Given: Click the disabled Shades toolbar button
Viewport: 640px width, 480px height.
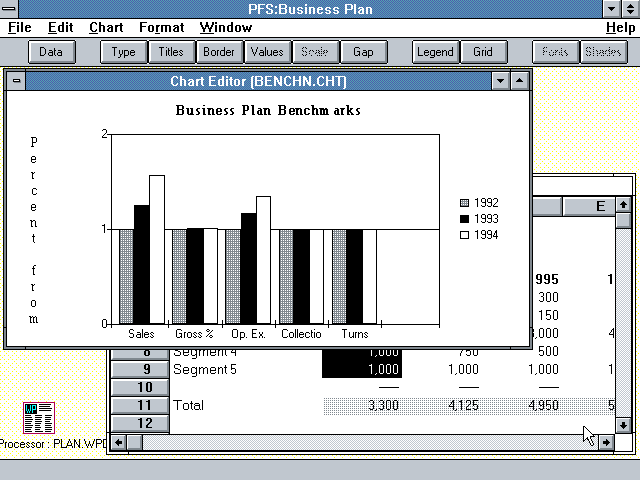Looking at the screenshot, I should (x=603, y=52).
